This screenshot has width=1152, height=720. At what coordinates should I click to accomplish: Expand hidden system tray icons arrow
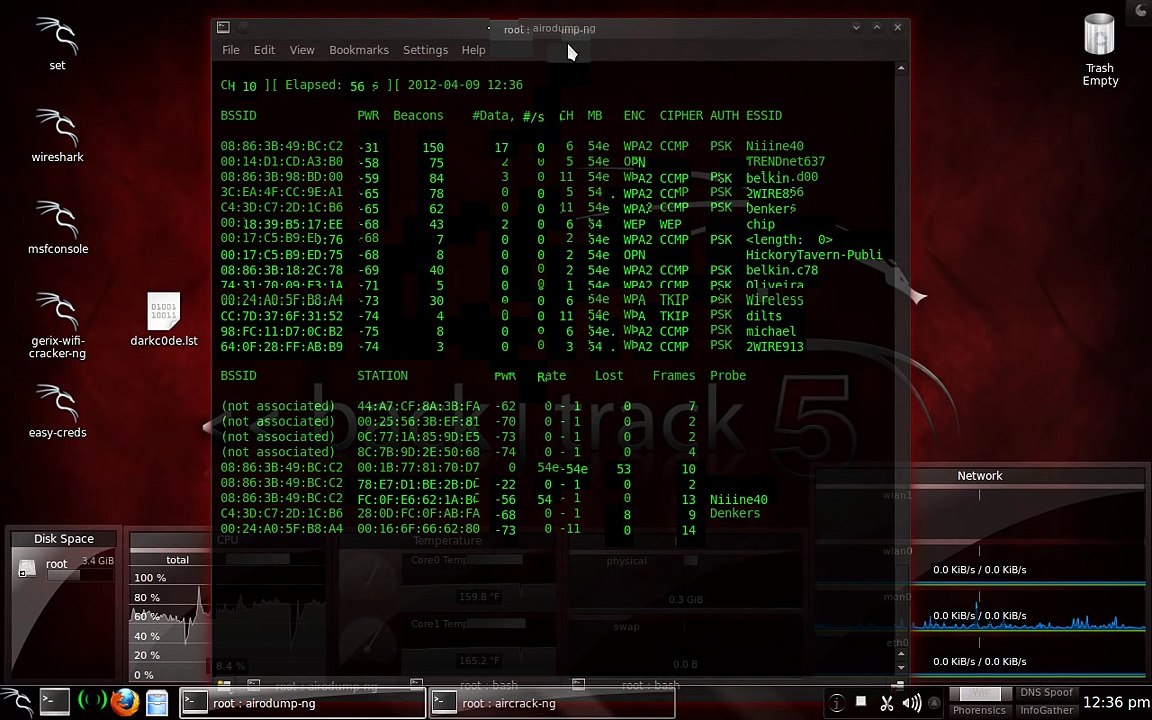934,702
